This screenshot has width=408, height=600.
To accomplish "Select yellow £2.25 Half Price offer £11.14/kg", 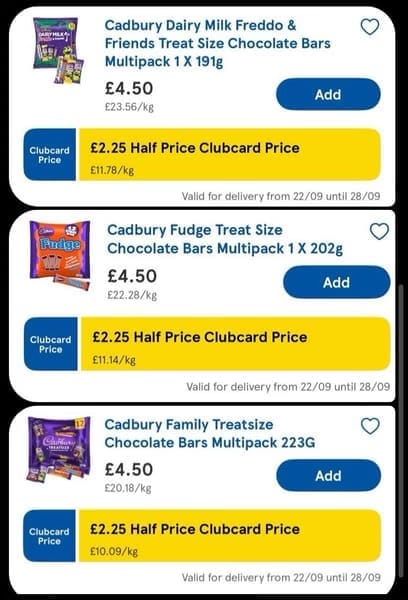I will [235, 344].
